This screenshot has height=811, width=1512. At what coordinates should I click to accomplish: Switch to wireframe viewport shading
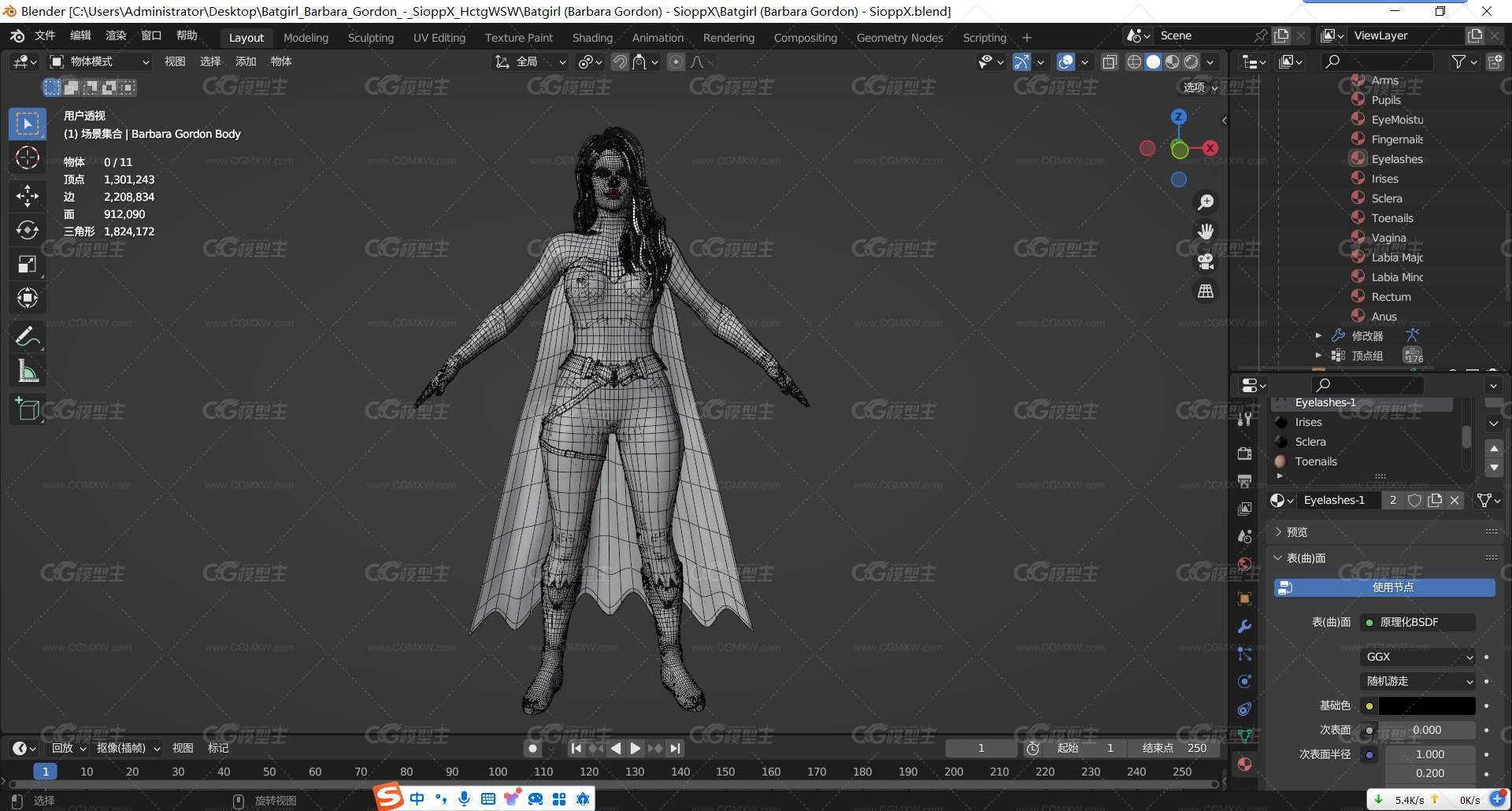click(x=1134, y=61)
